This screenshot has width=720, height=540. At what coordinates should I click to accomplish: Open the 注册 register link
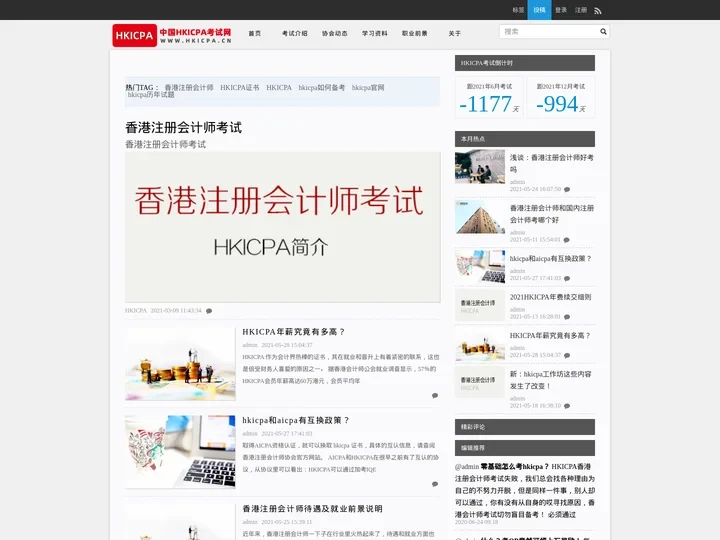pos(581,10)
